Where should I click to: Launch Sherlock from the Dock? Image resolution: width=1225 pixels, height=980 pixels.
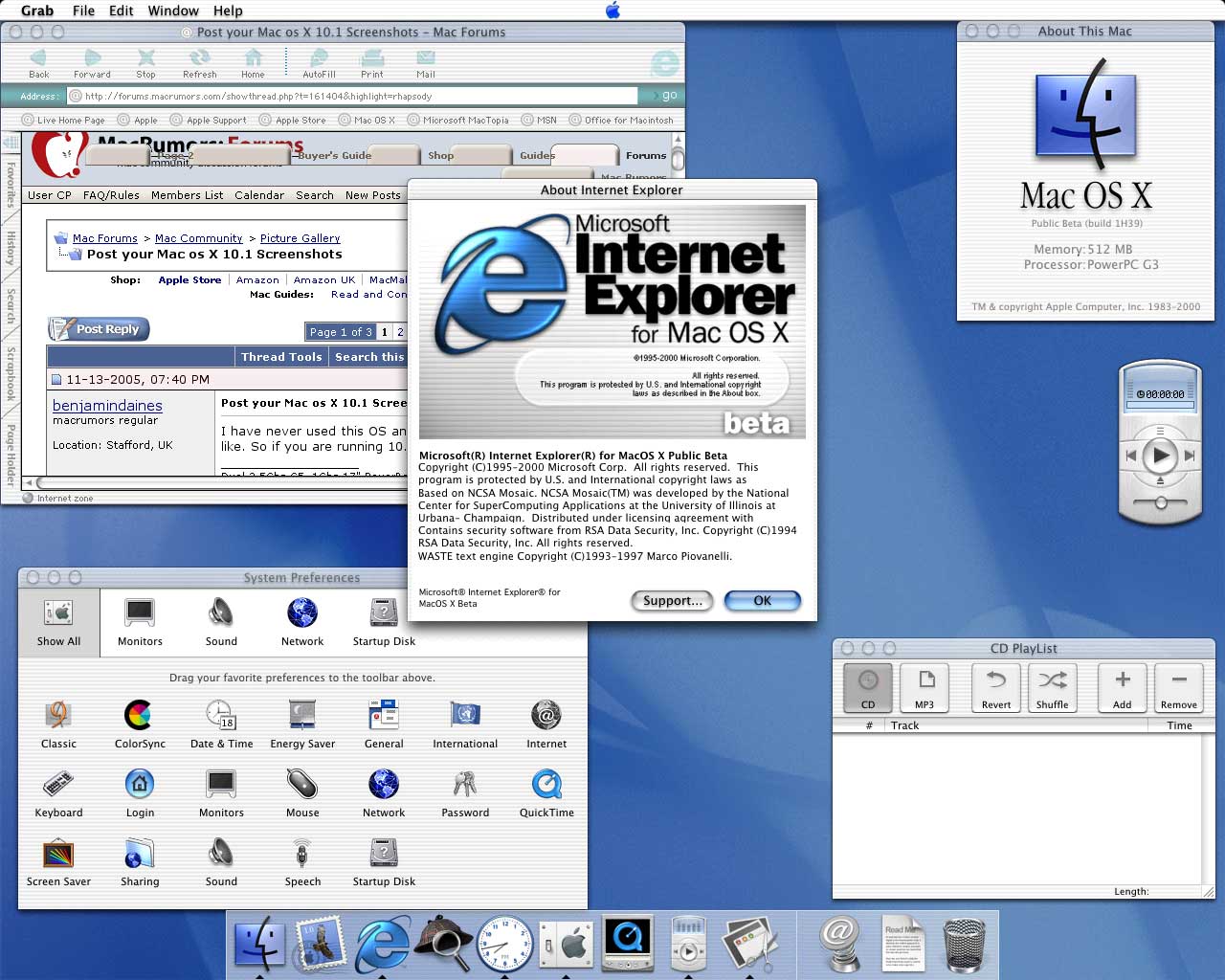(x=443, y=944)
